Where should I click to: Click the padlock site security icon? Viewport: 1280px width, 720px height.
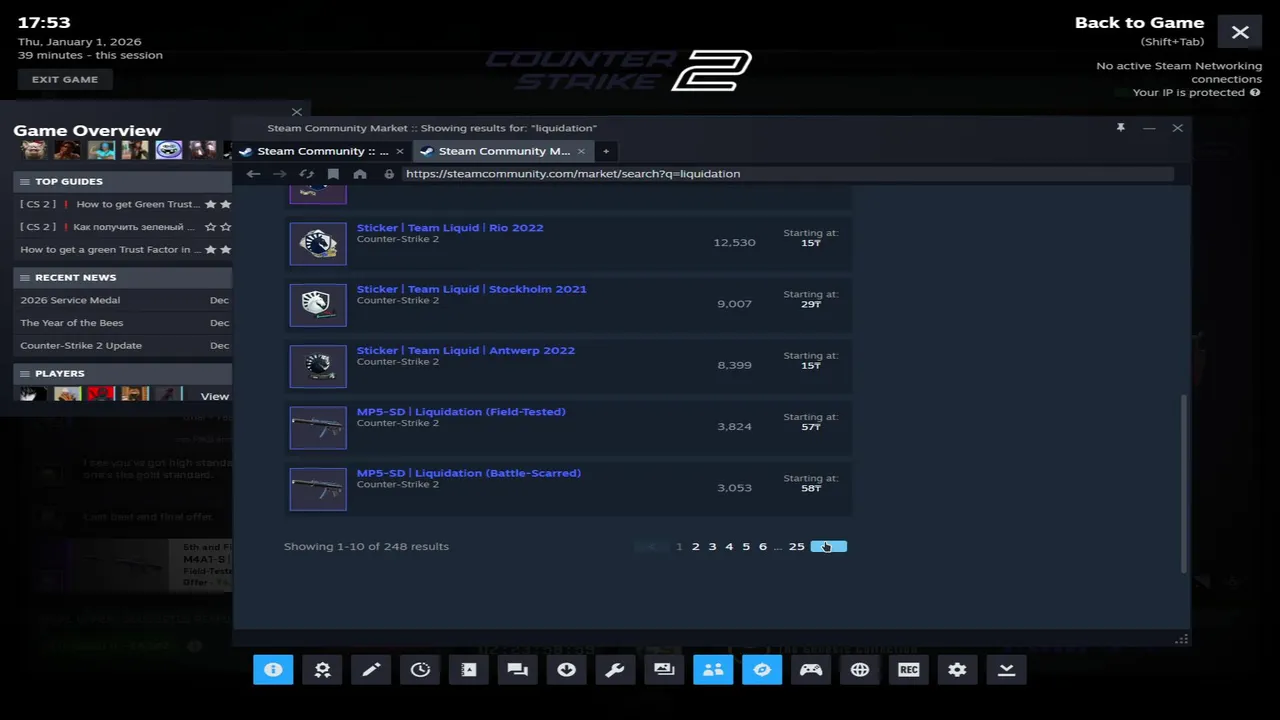pyautogui.click(x=389, y=174)
